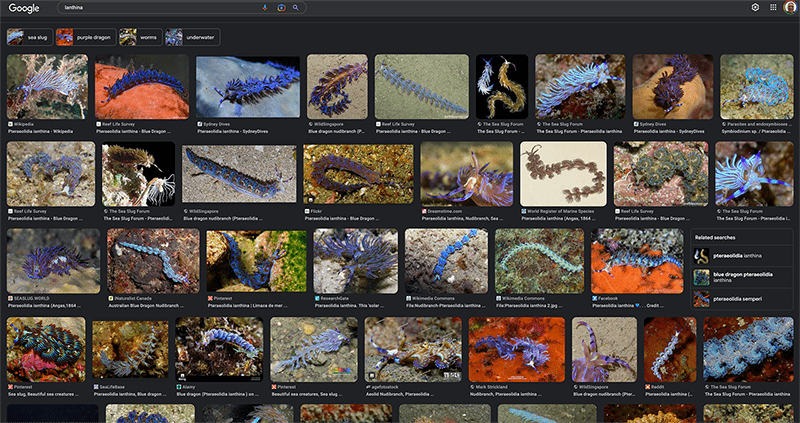Image resolution: width=800 pixels, height=423 pixels.
Task: Select related search 'pteraeolidia semperi'
Action: point(742,299)
